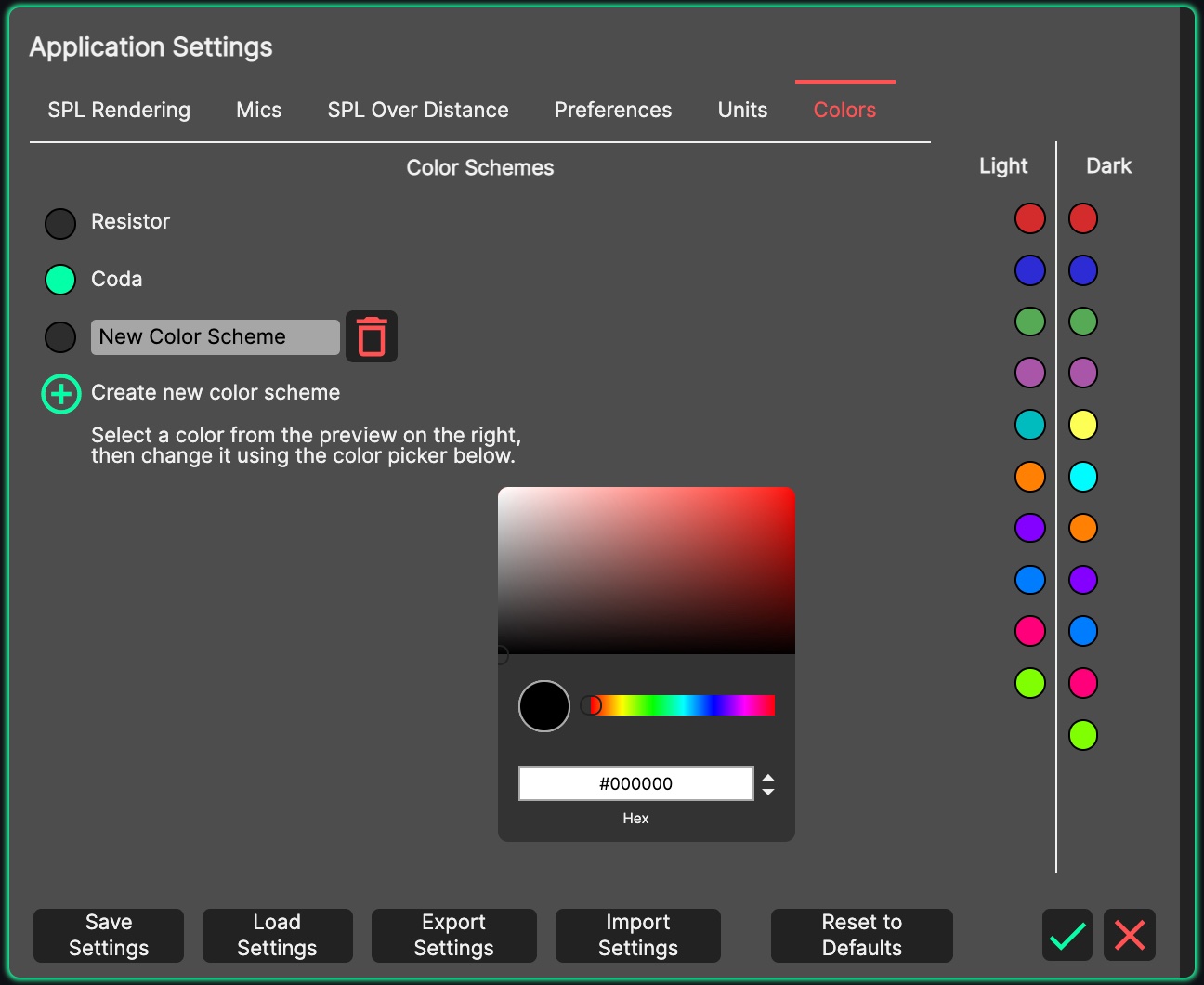Select the lime green swatch in Dark column
Screen dimensions: 1204x985
[x=1083, y=735]
